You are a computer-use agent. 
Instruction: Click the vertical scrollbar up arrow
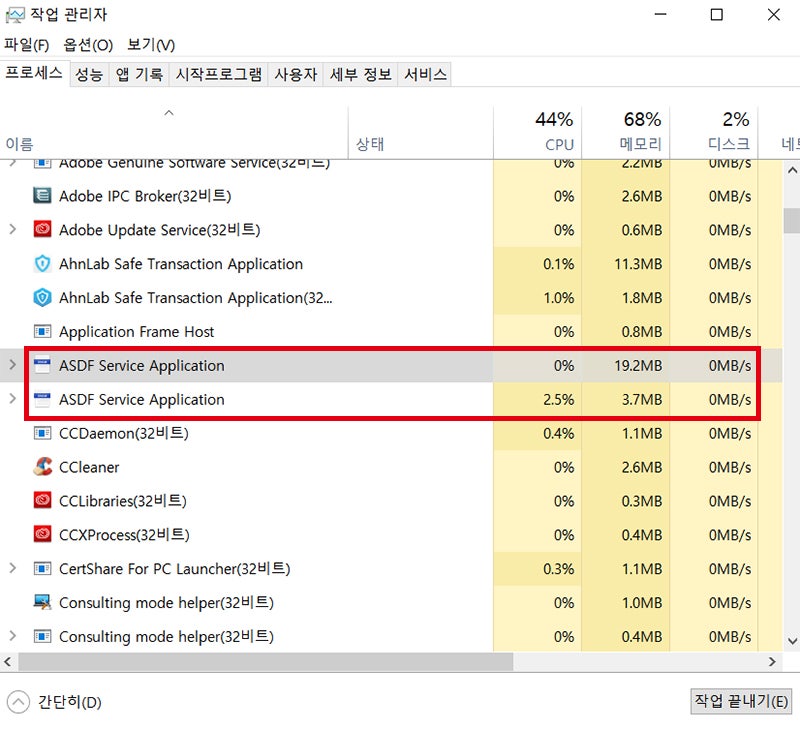[x=791, y=170]
